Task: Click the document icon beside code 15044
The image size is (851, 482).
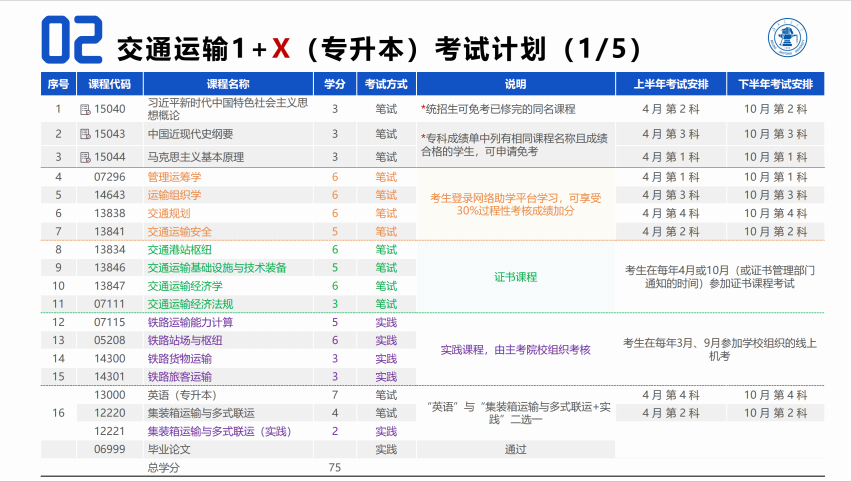Action: [x=85, y=157]
